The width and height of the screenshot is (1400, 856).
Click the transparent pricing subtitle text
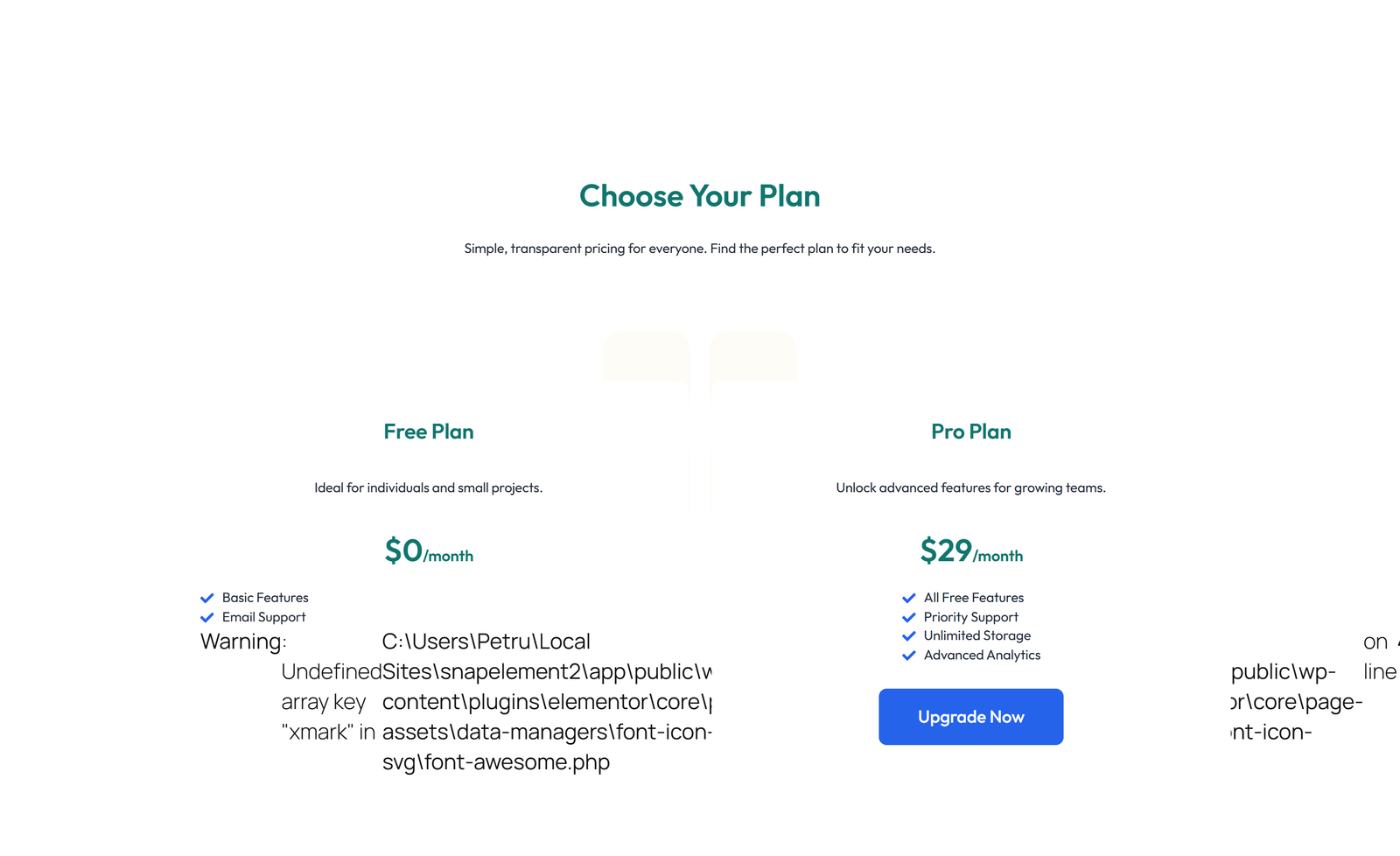(699, 248)
